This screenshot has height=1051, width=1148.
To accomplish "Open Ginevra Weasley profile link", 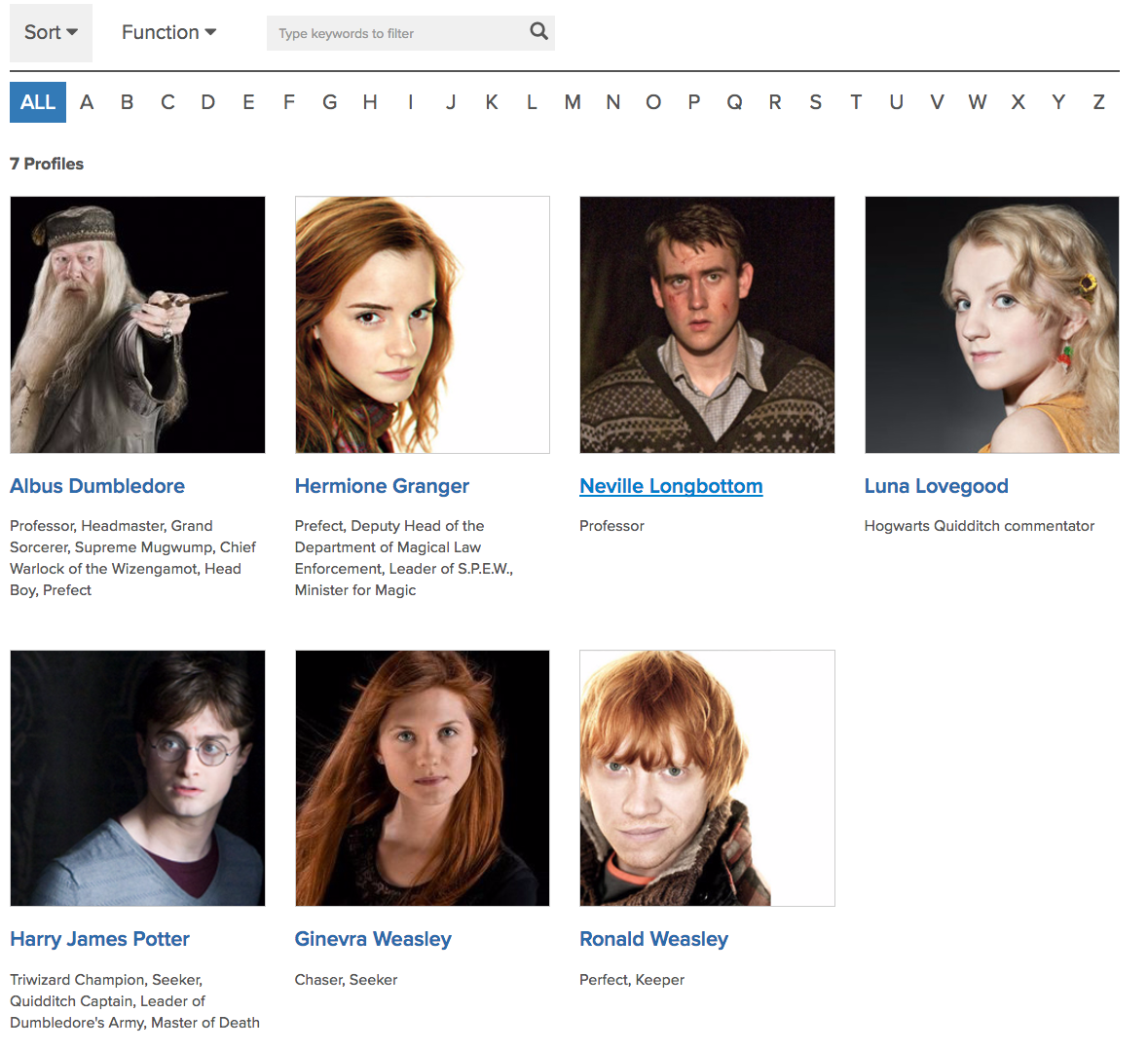I will [373, 939].
